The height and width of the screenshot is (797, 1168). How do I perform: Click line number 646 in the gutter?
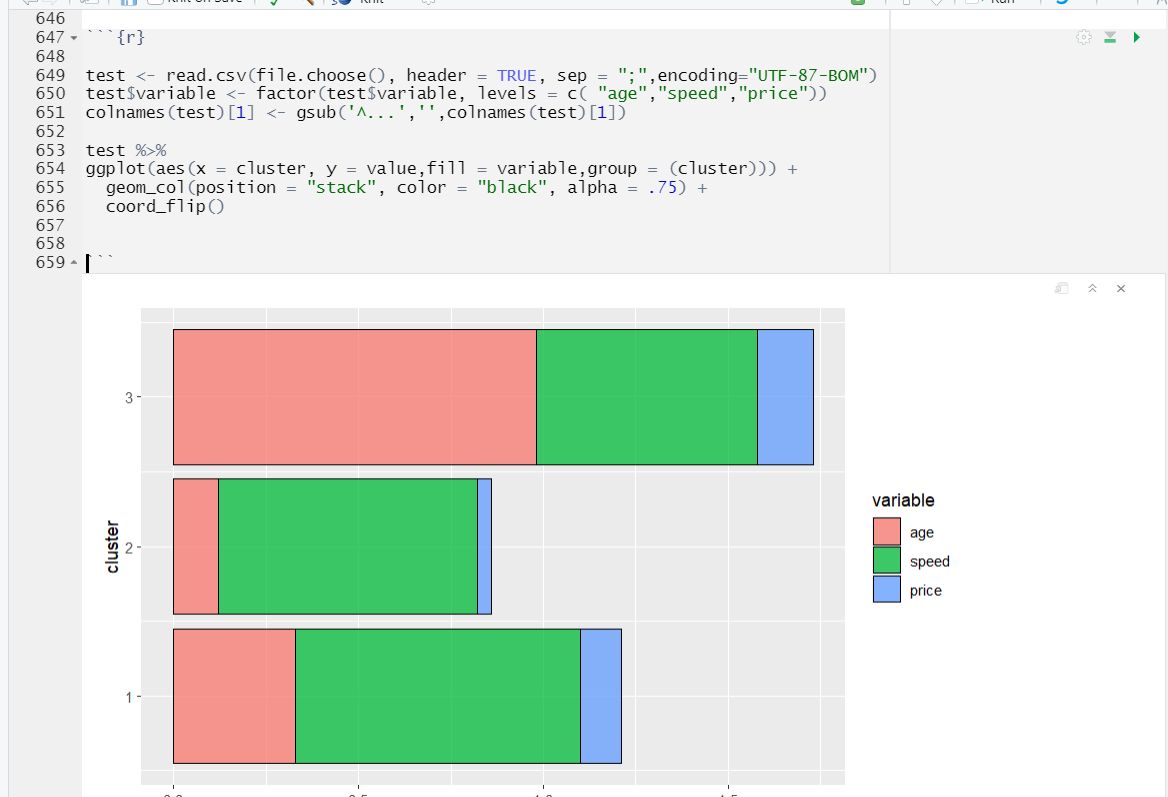click(x=50, y=19)
